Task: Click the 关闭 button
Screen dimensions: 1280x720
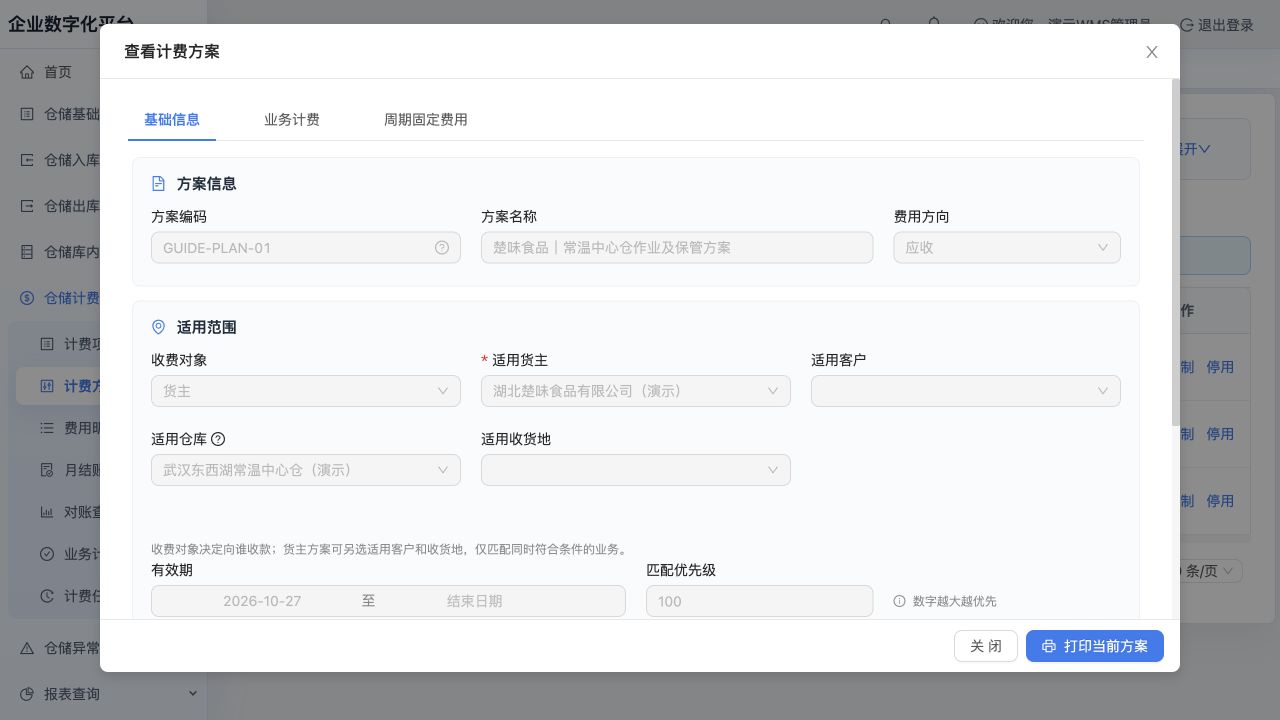Action: pos(986,646)
